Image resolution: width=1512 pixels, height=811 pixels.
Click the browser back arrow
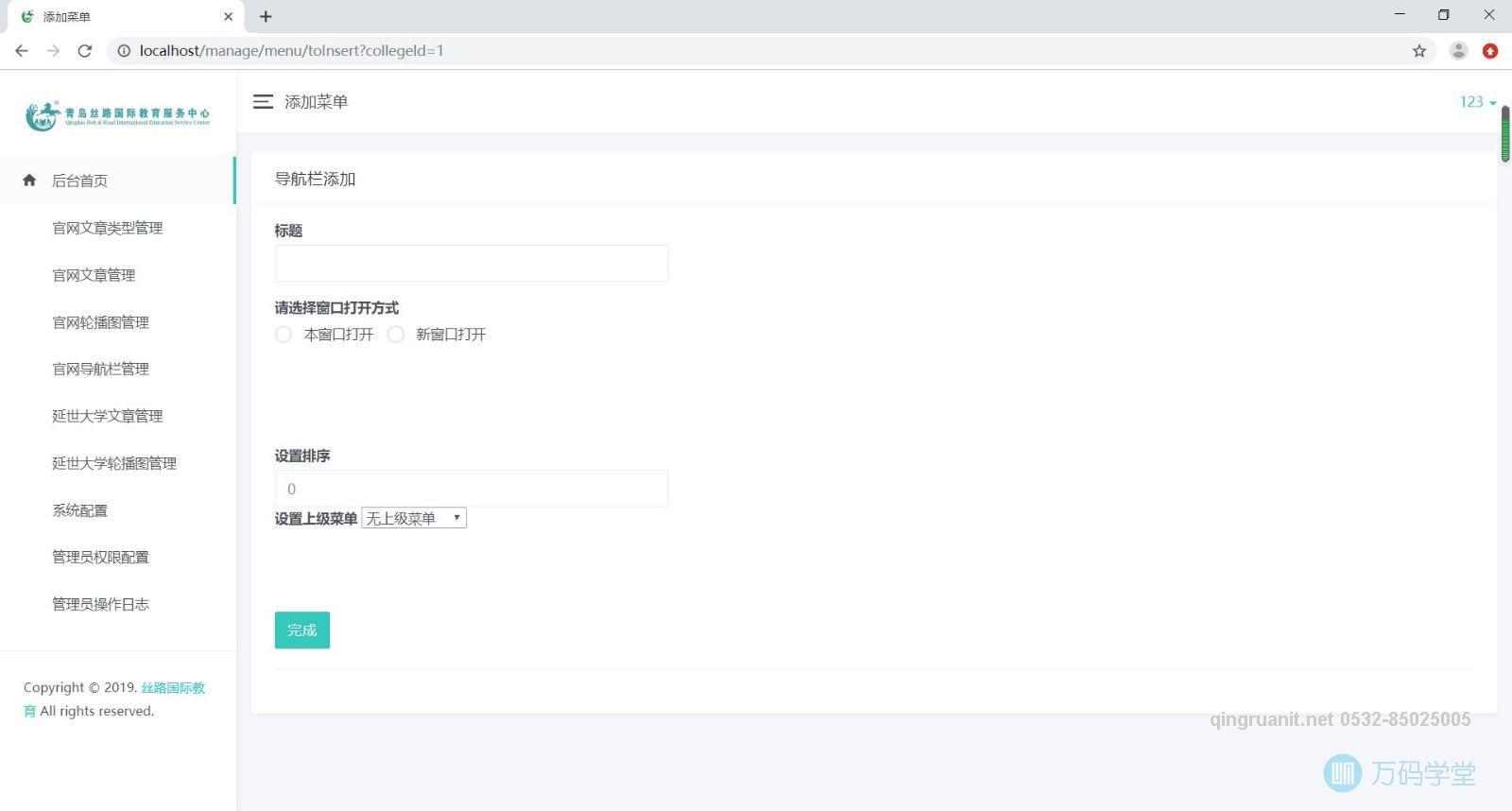pos(21,51)
